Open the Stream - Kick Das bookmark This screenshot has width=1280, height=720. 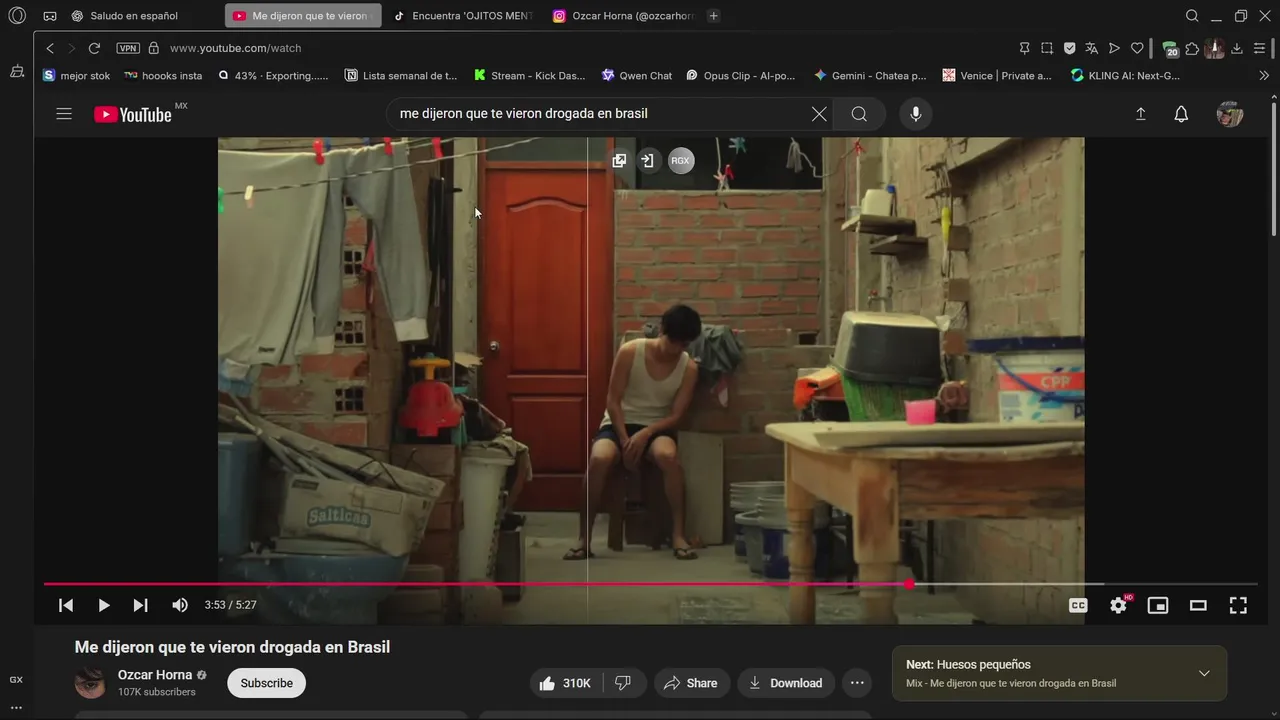point(530,76)
